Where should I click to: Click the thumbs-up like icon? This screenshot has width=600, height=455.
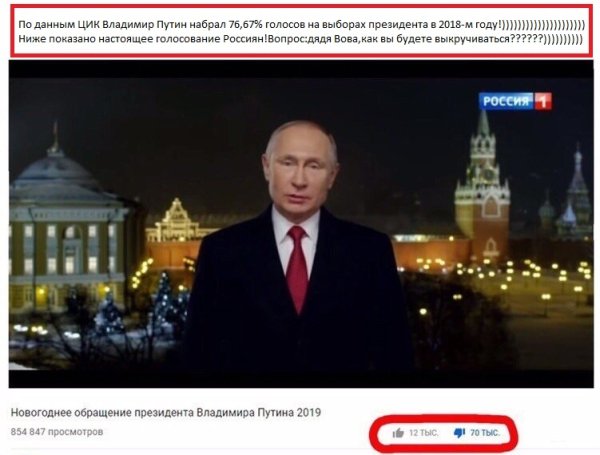click(x=398, y=433)
